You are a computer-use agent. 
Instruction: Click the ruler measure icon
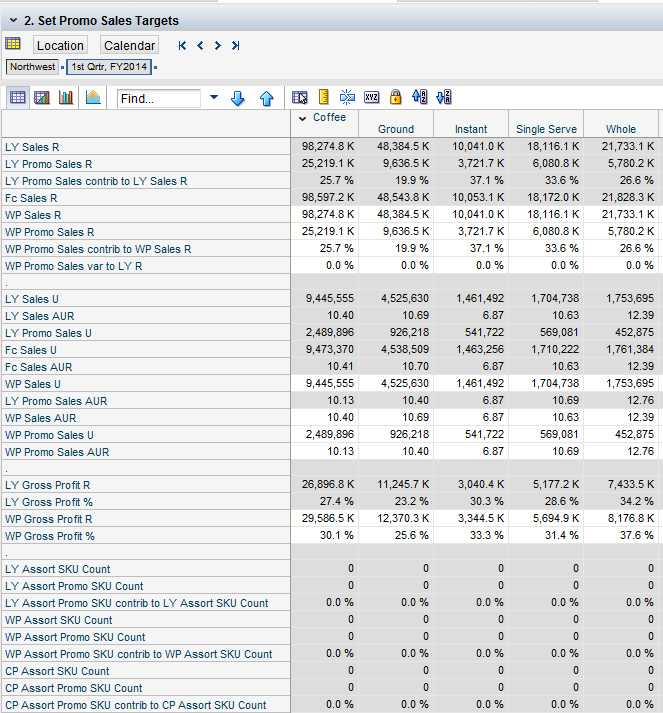323,98
